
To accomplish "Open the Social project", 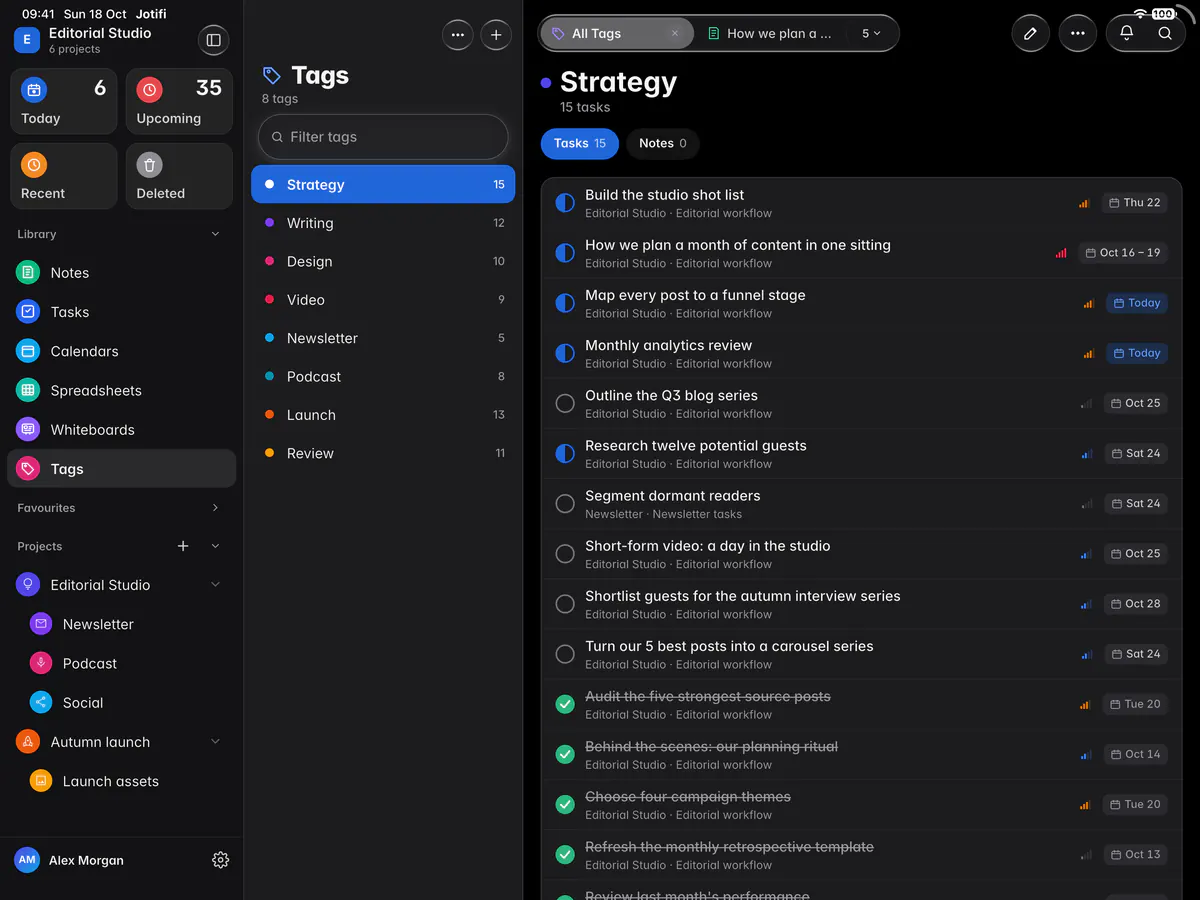I will tap(121, 703).
